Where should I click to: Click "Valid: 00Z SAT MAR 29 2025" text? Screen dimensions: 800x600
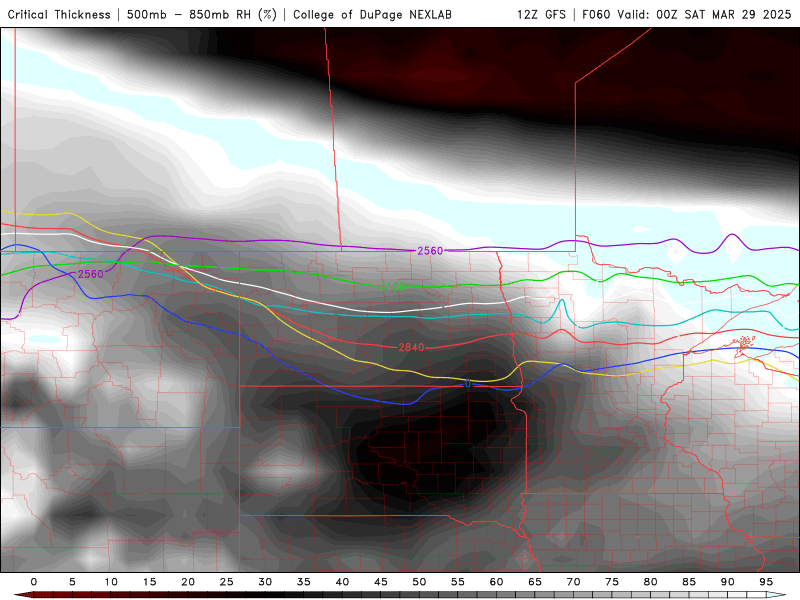pos(704,14)
